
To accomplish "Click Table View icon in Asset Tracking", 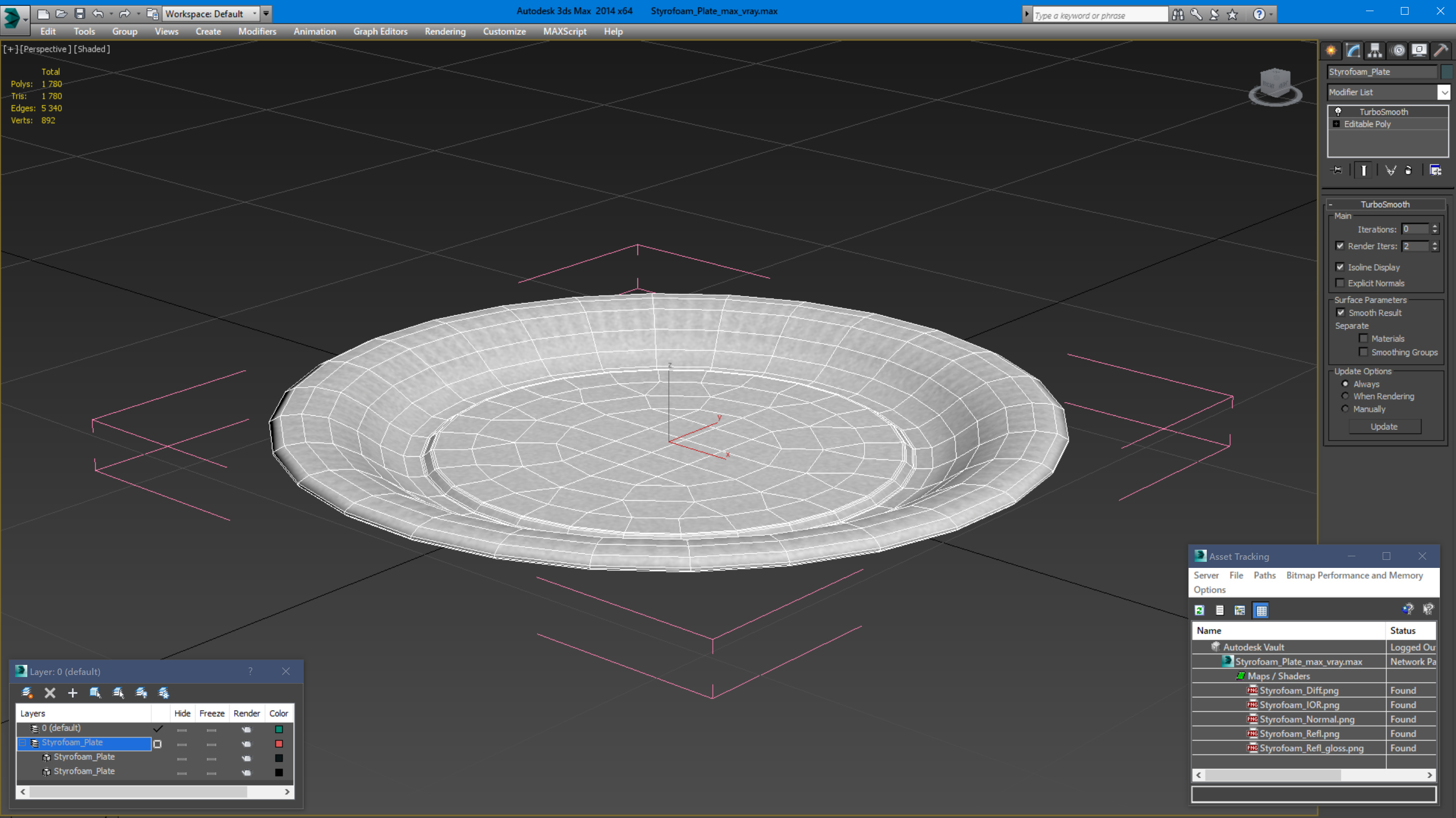I will point(1261,610).
